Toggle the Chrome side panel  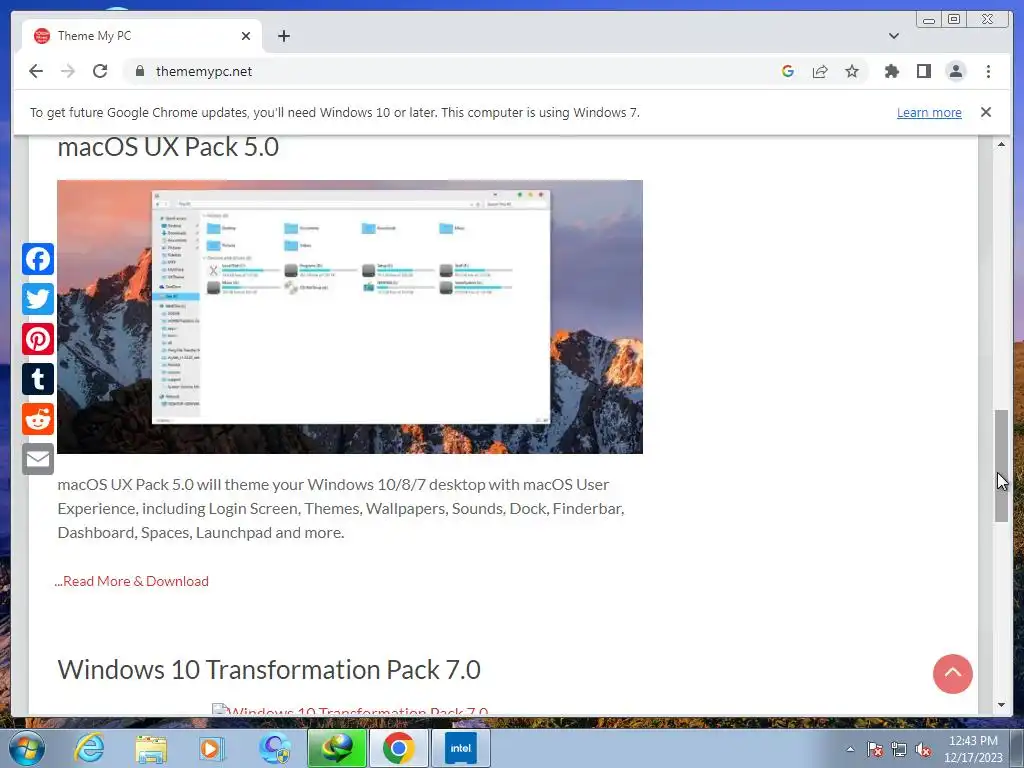click(923, 71)
